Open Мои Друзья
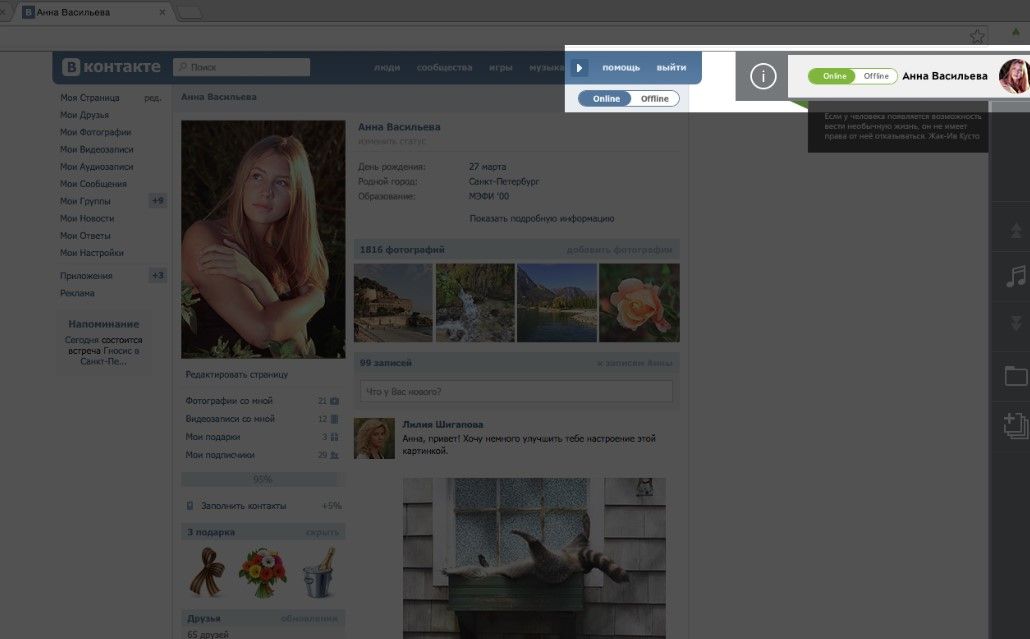 tap(85, 115)
